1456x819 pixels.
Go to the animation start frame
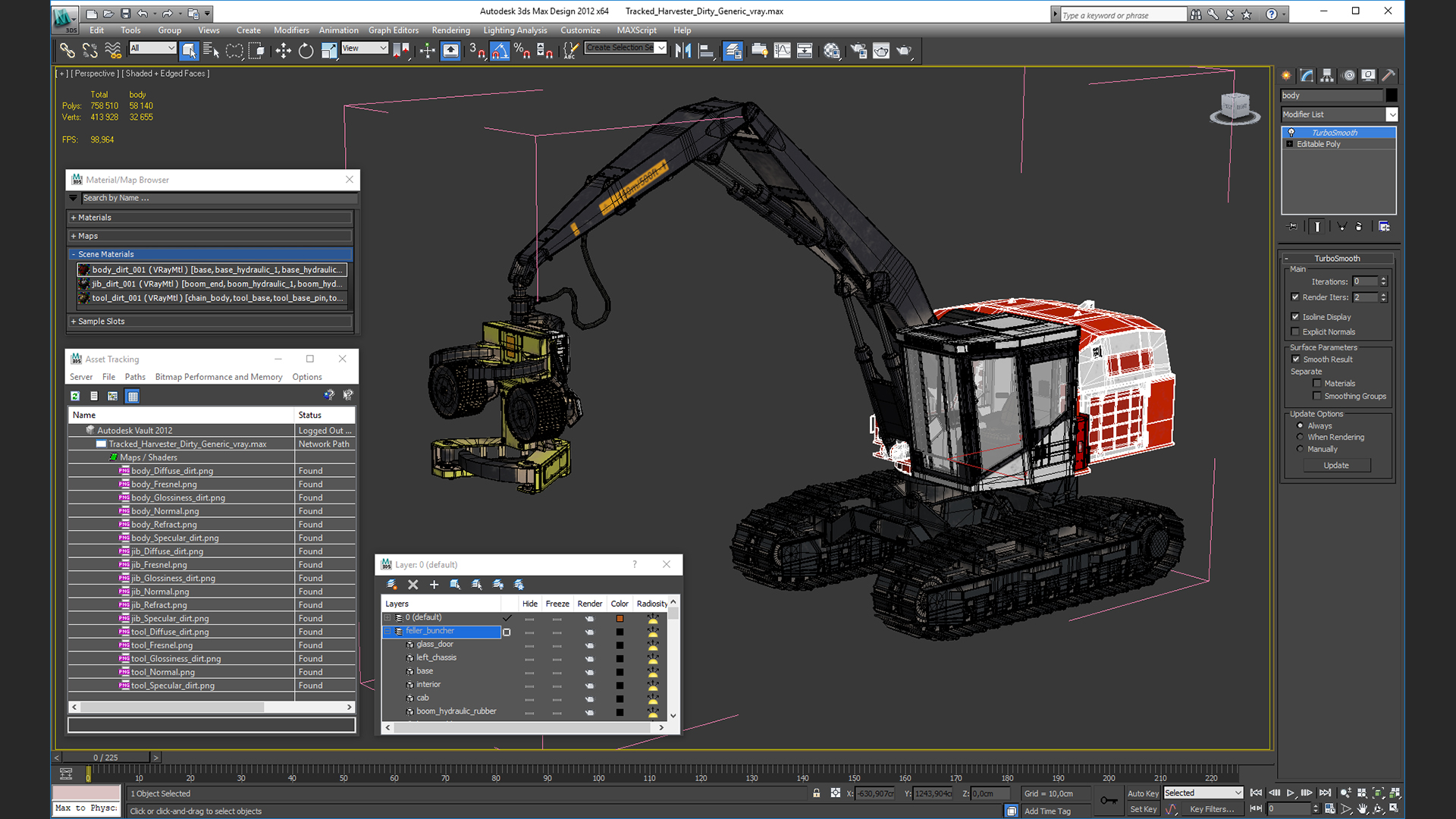[1257, 792]
